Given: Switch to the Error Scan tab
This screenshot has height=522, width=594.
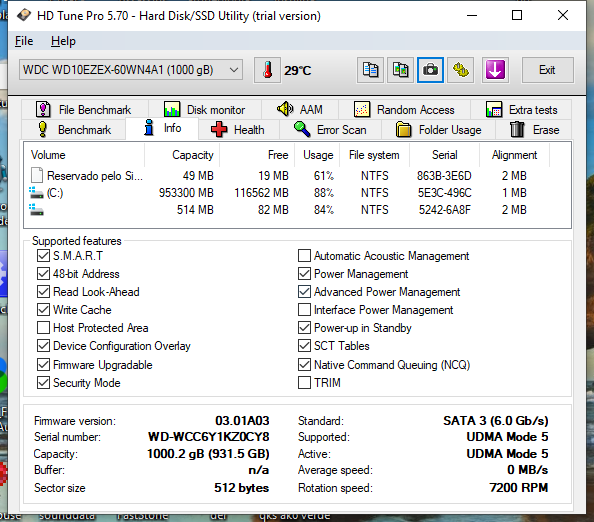Looking at the screenshot, I should tap(331, 130).
